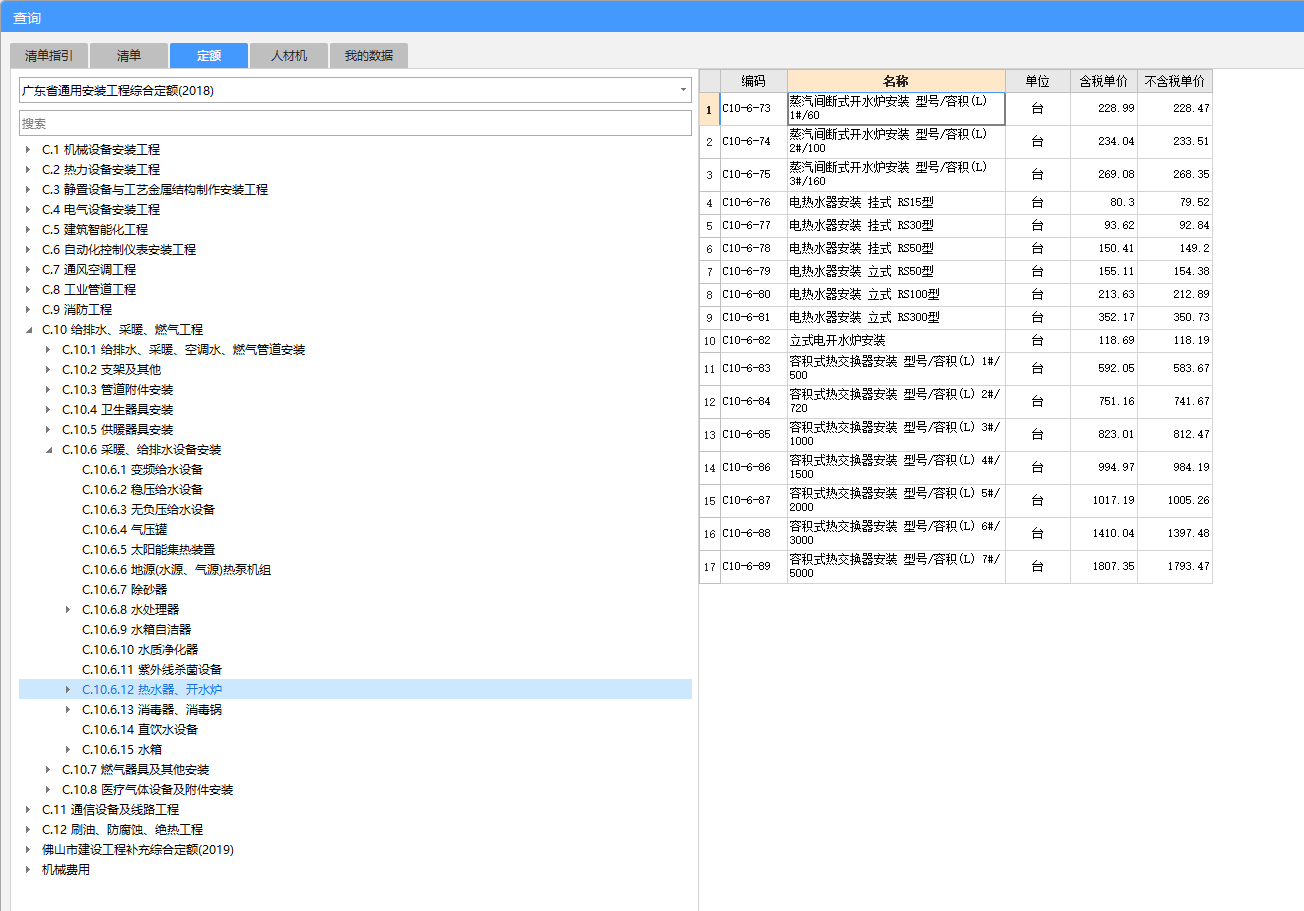Expand C.10.1 给排水、采暖、空调水、燃气管道安装
This screenshot has width=1304, height=911.
48,350
